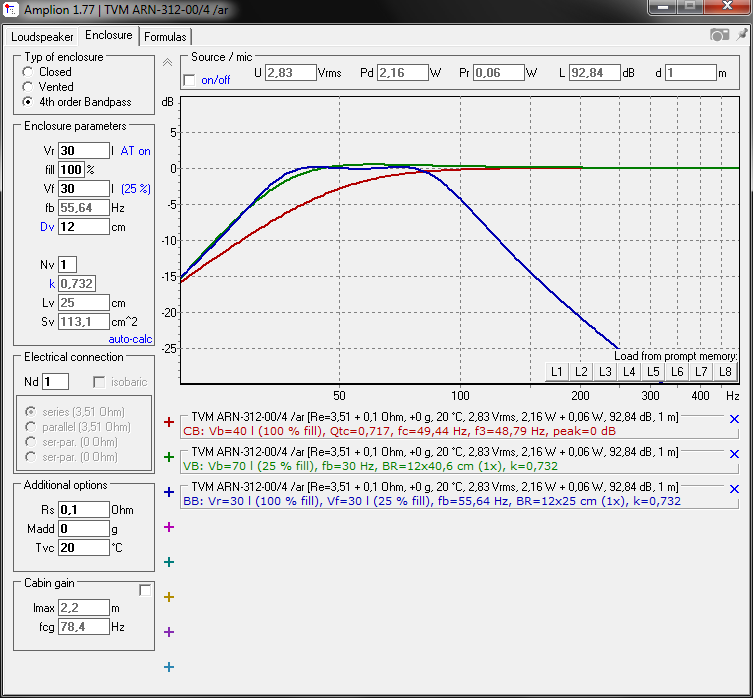This screenshot has width=753, height=698.
Task: Click the d distance input field
Action: (x=691, y=73)
